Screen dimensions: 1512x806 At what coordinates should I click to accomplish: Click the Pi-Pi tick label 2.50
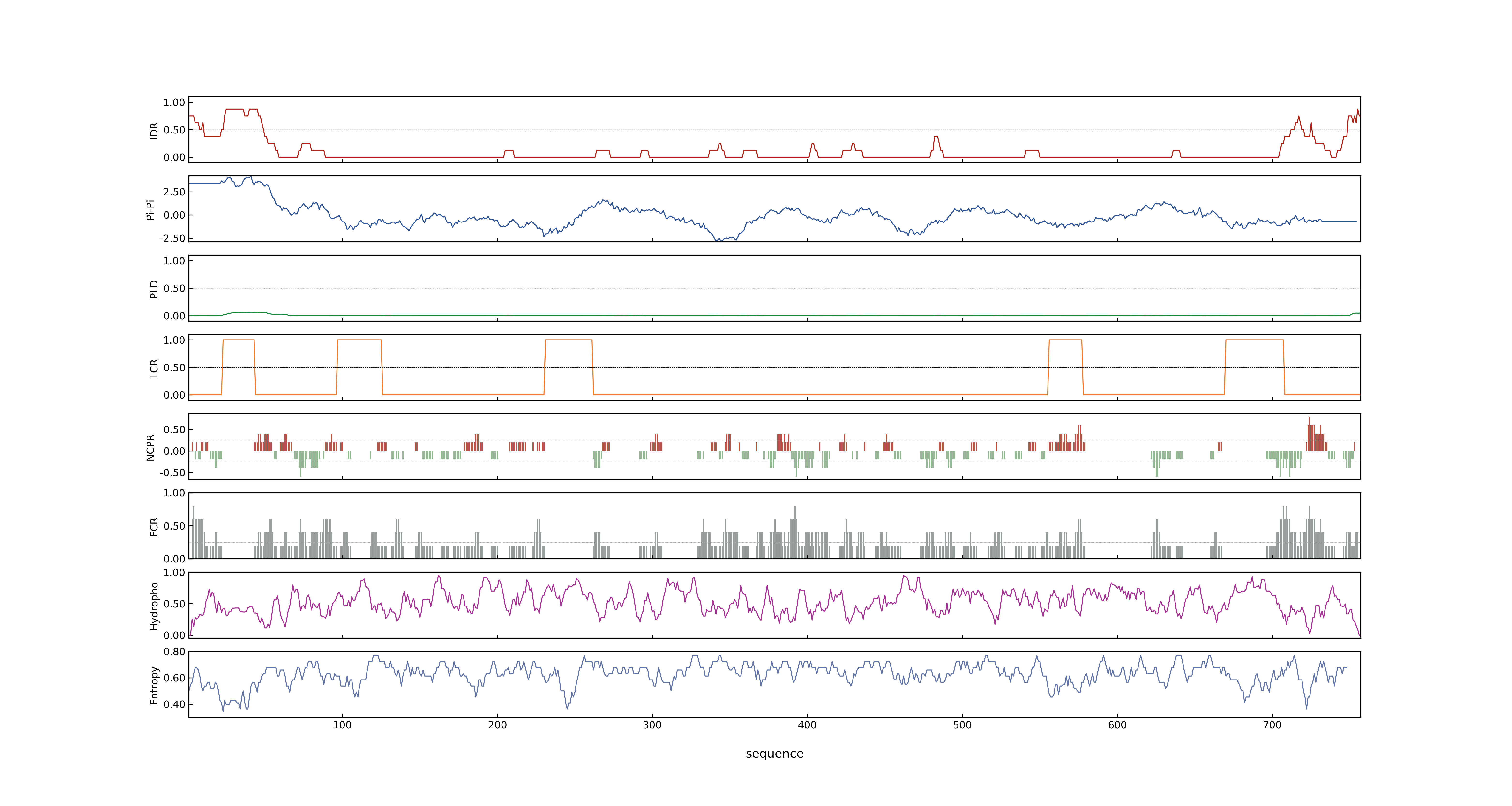(174, 192)
